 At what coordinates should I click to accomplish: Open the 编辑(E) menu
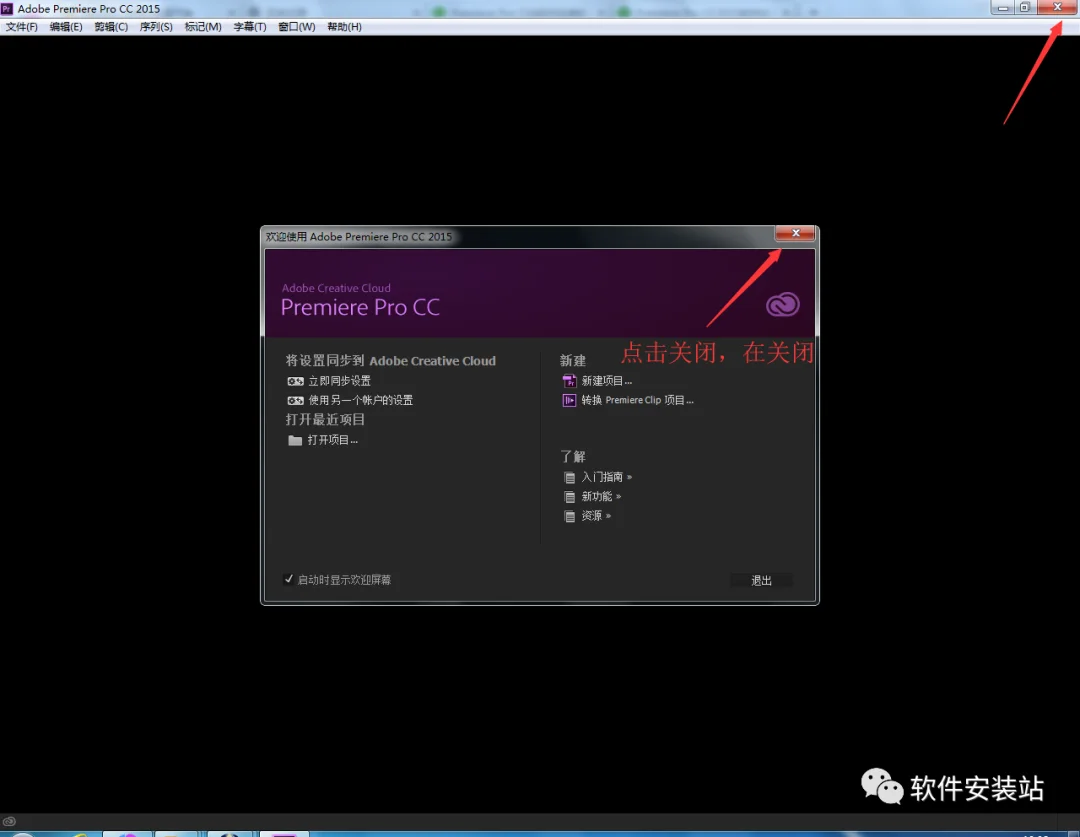coord(66,27)
